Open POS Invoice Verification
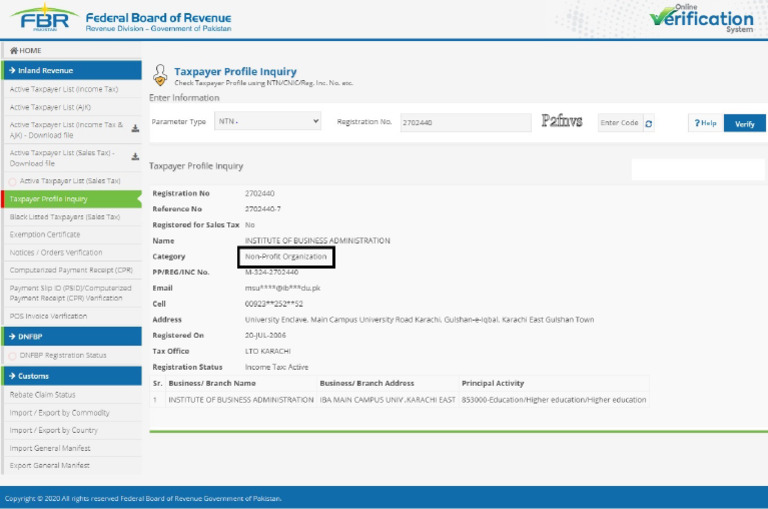The image size is (768, 509). coord(48,316)
